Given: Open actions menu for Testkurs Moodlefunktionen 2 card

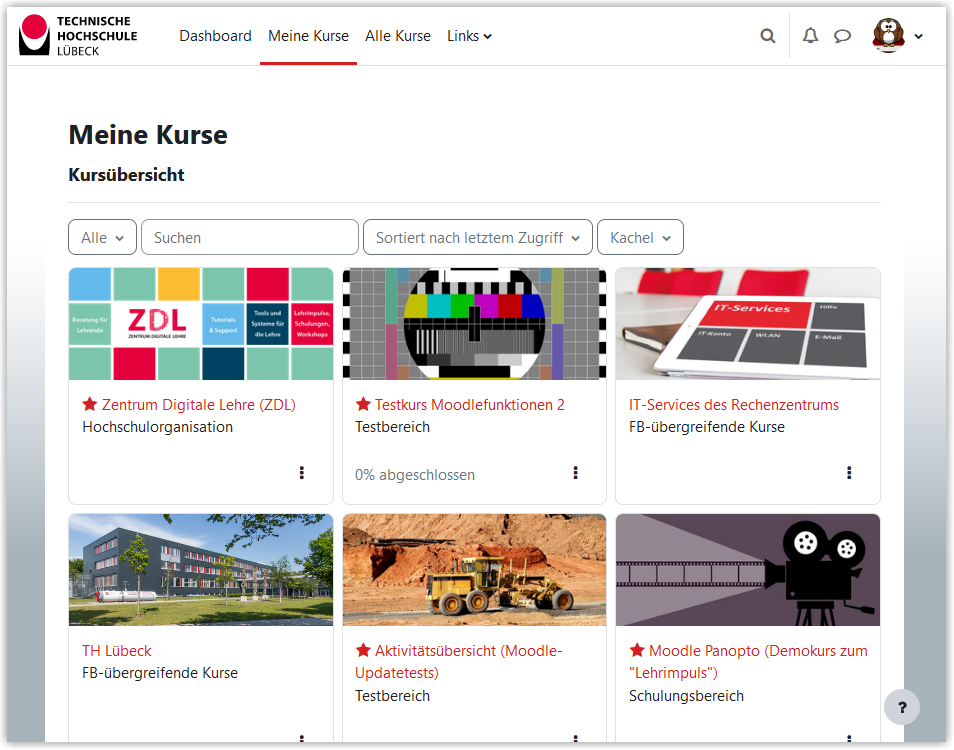Looking at the screenshot, I should coord(576,473).
